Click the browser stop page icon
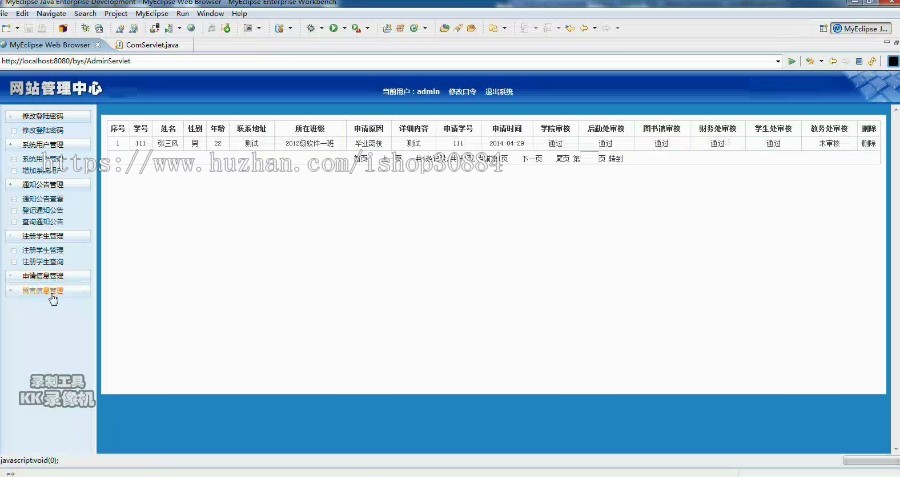900x477 pixels. [859, 61]
